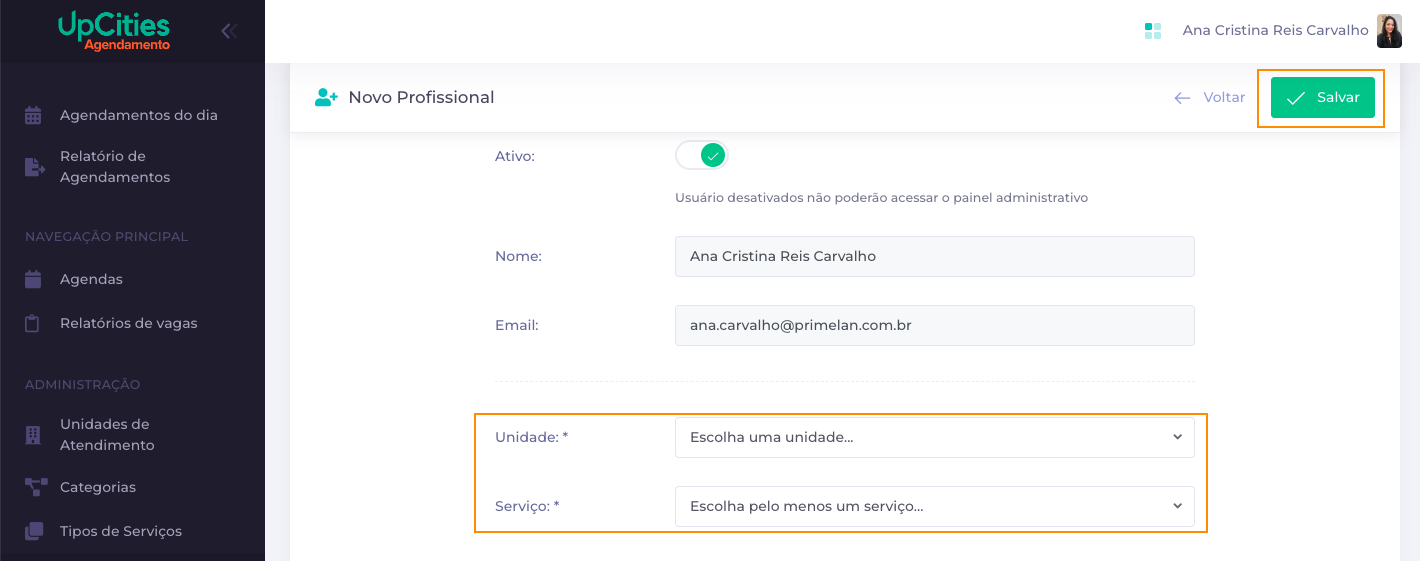Click the UpCities Agendamento logo

114,31
